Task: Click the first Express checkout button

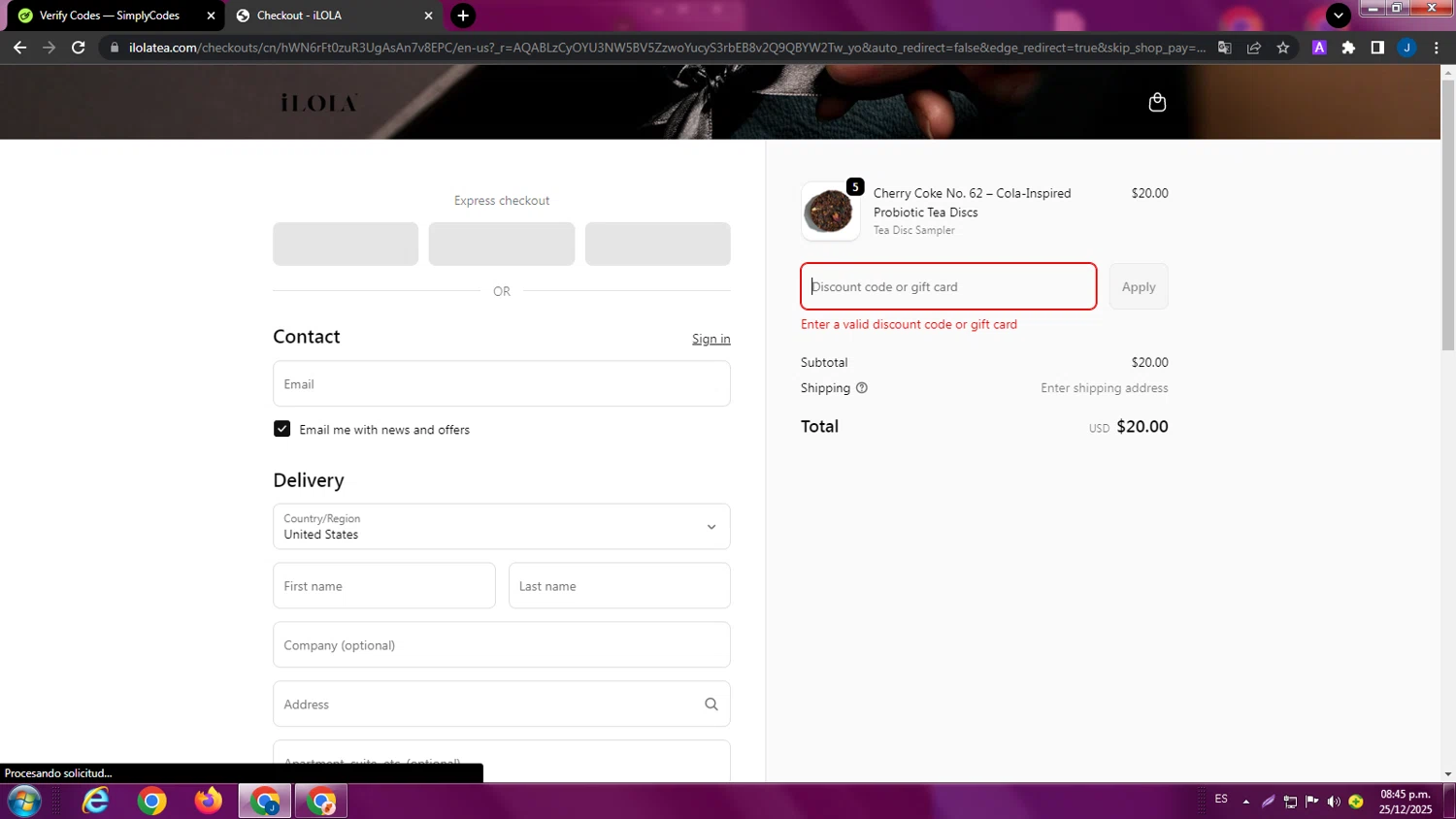Action: tap(346, 244)
